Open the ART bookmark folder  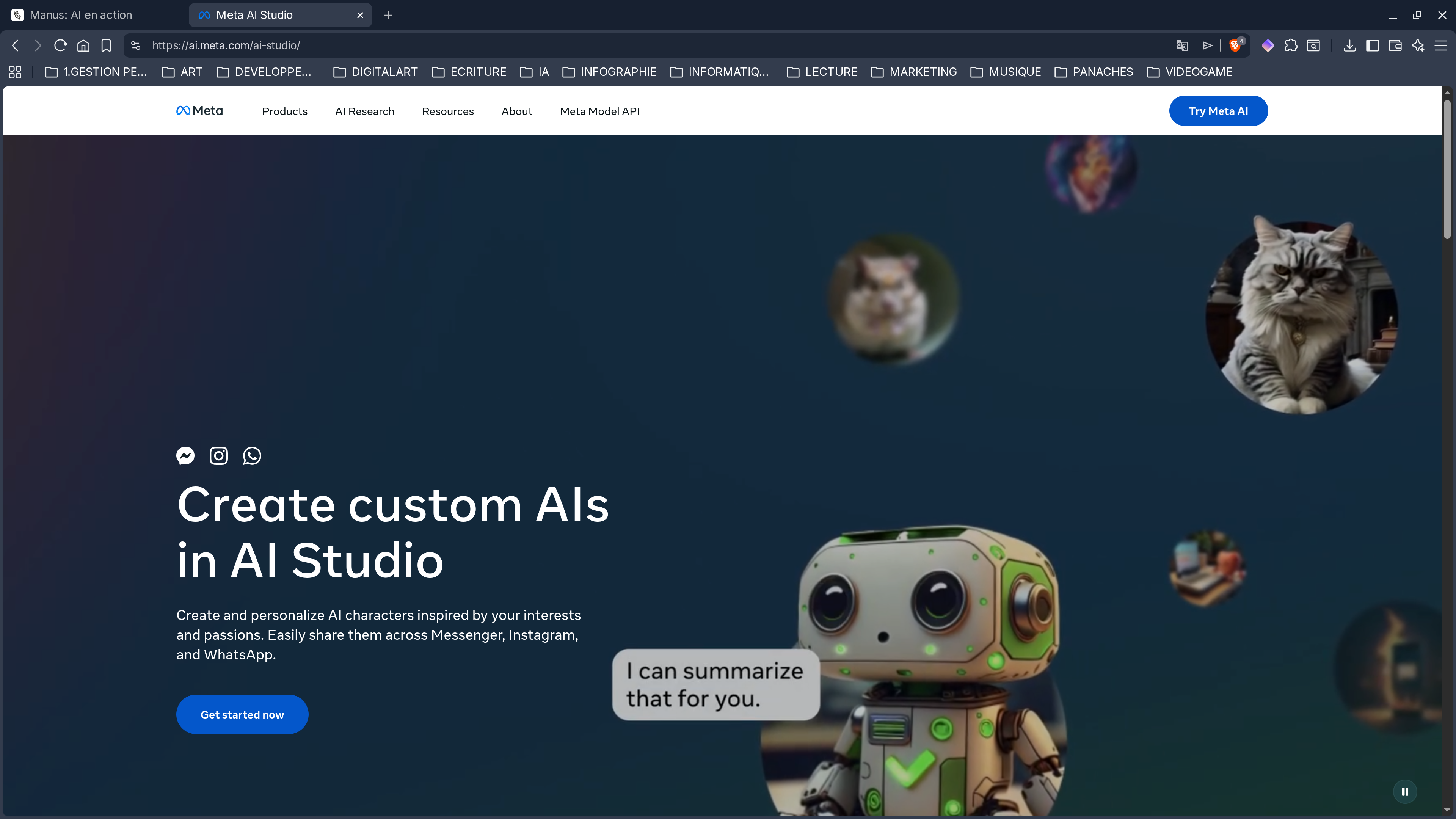point(182,72)
